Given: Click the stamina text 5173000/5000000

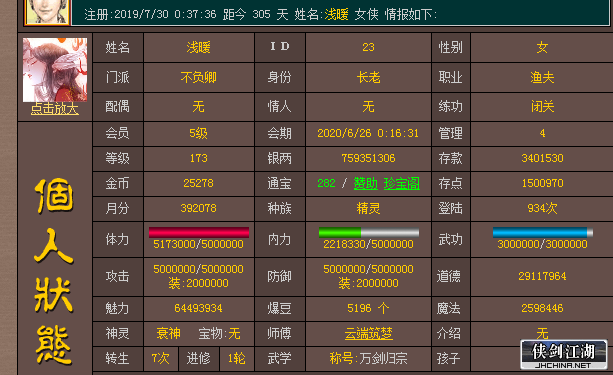Looking at the screenshot, I should pos(199,244).
